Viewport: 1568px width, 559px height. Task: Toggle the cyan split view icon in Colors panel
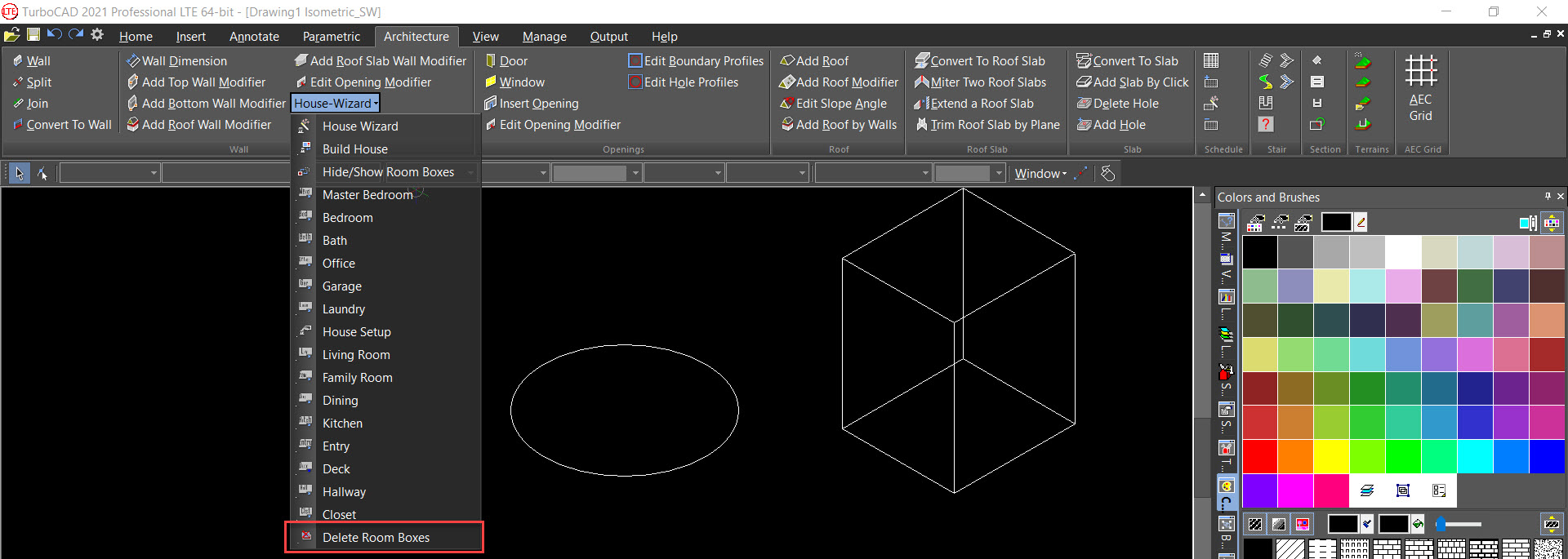(x=1528, y=223)
